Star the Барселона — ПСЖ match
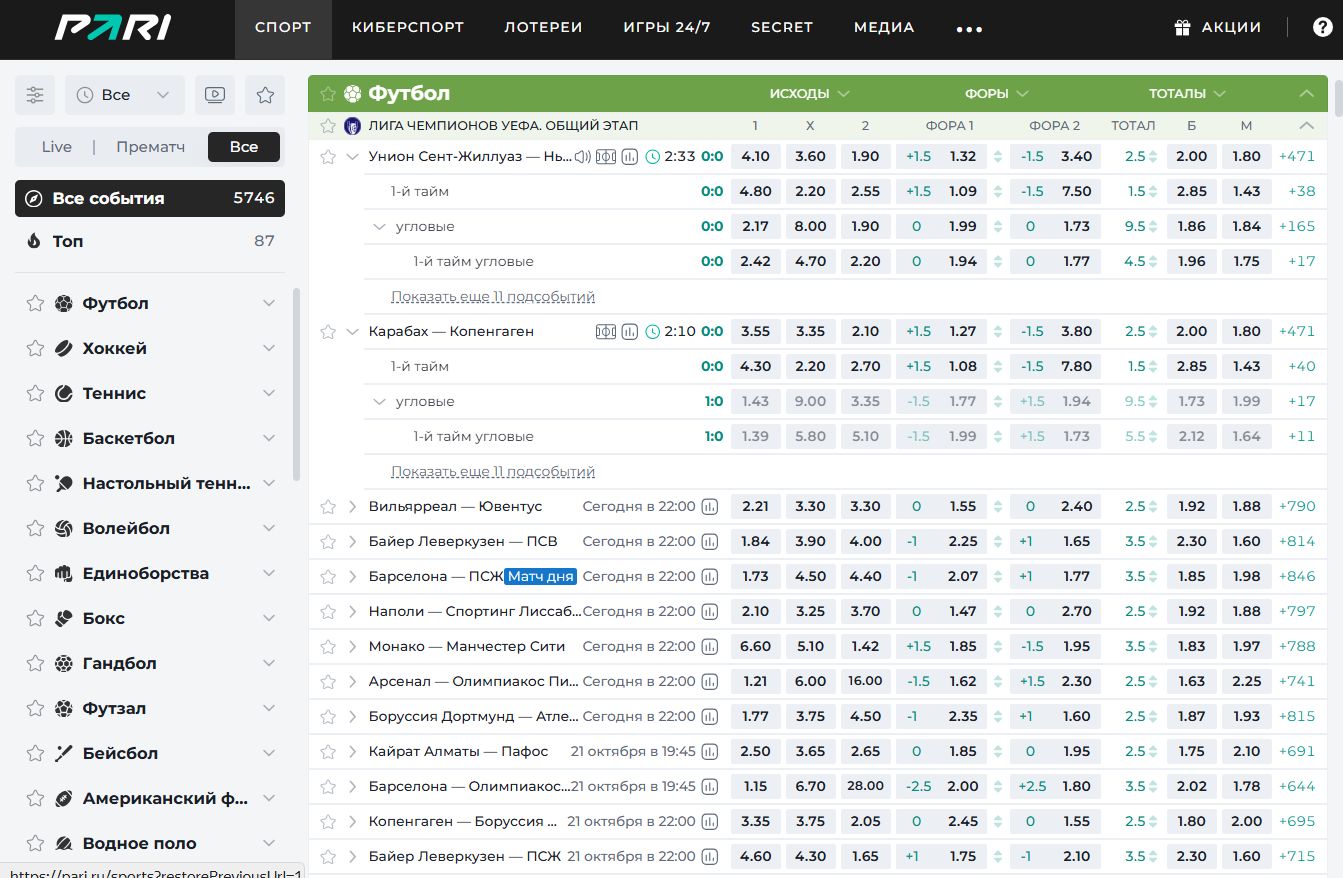Image resolution: width=1343 pixels, height=878 pixels. pos(328,577)
